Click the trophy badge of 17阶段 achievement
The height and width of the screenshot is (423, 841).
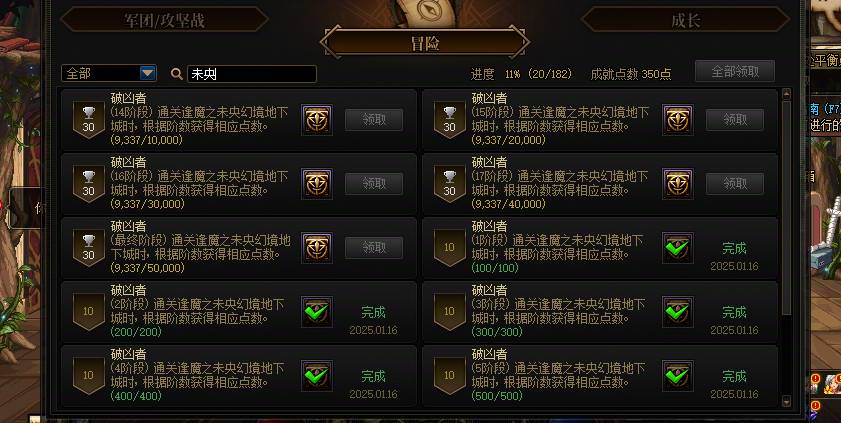(x=449, y=184)
